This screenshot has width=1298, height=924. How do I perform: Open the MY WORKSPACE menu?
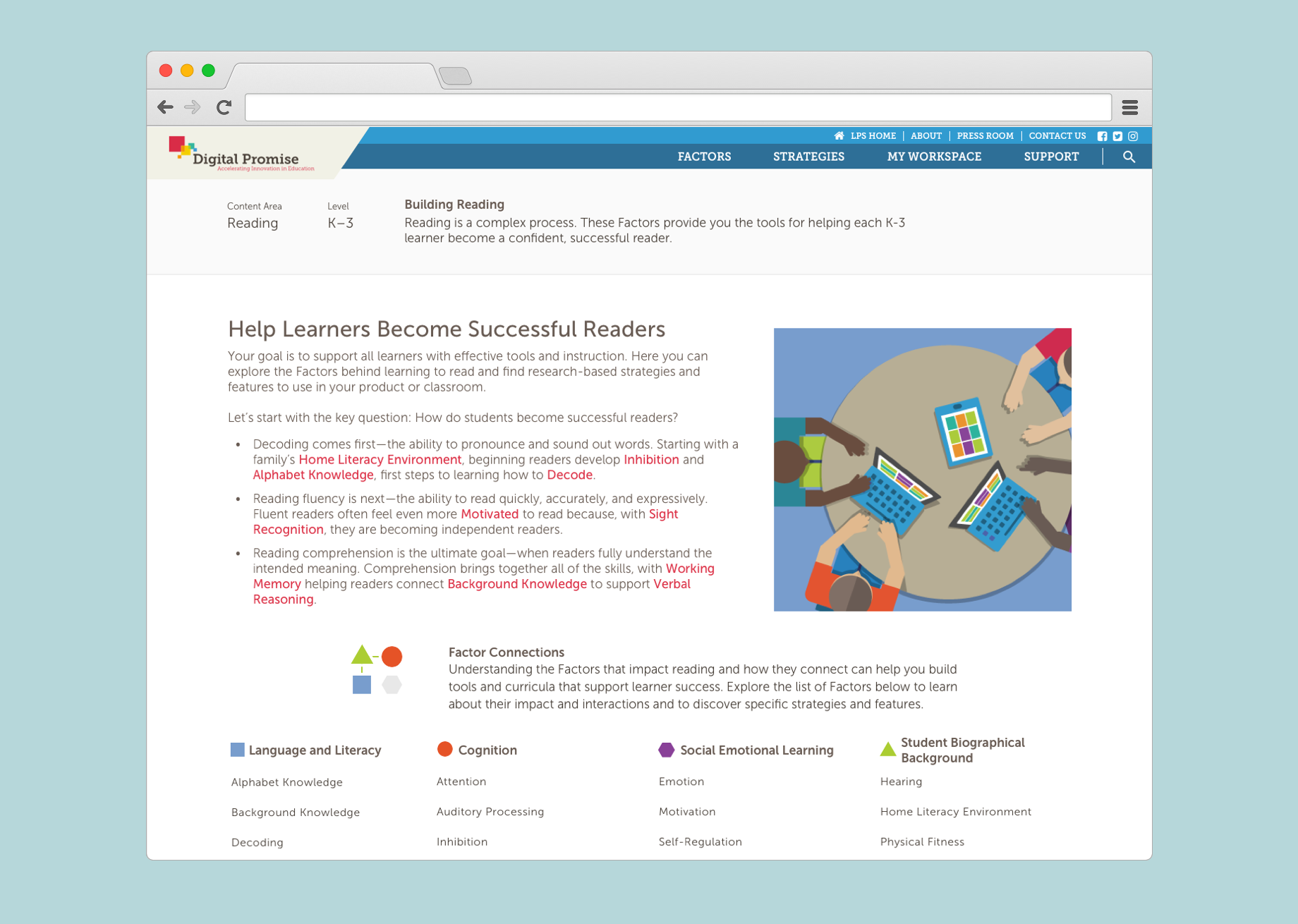point(934,157)
